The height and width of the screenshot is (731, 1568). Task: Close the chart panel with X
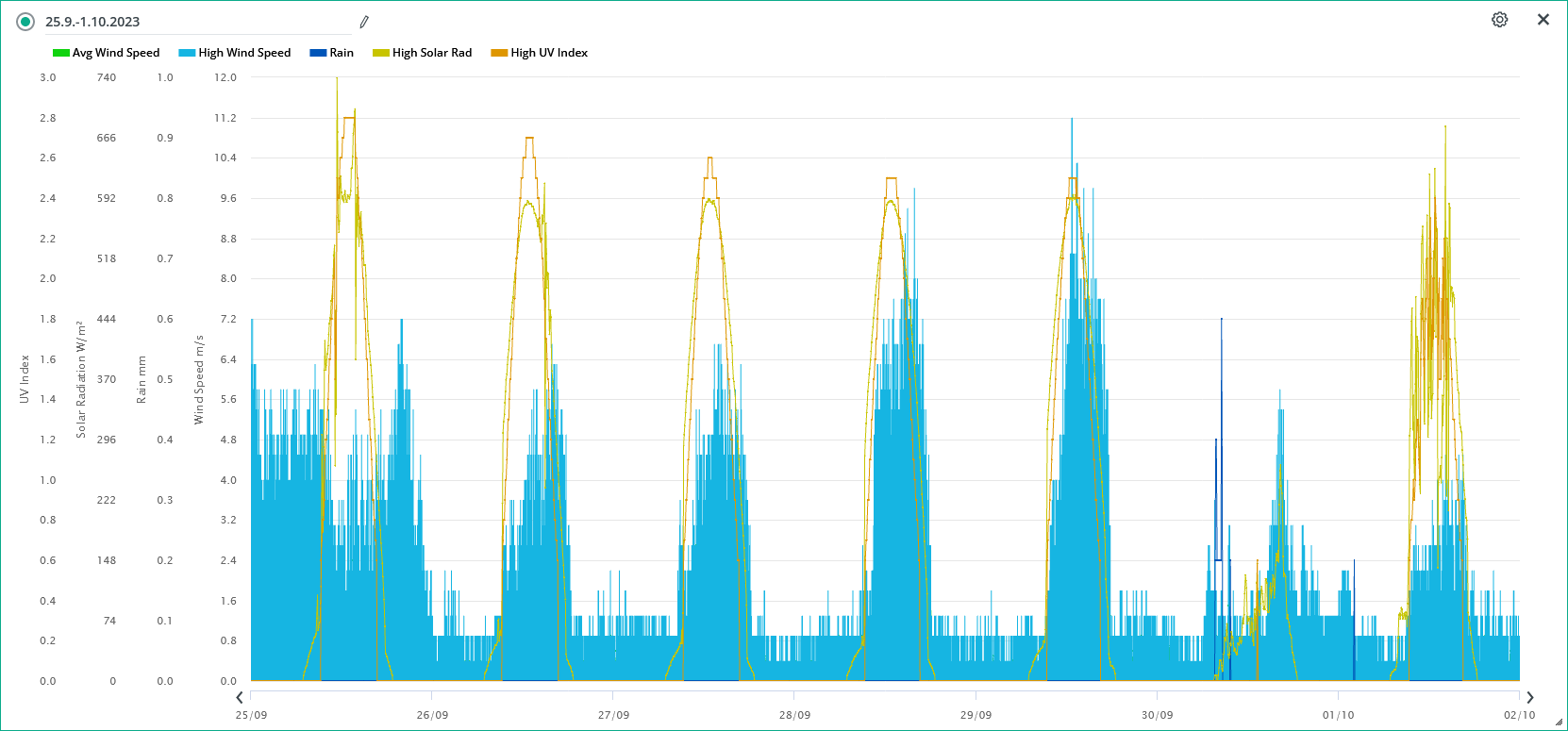(x=1543, y=20)
